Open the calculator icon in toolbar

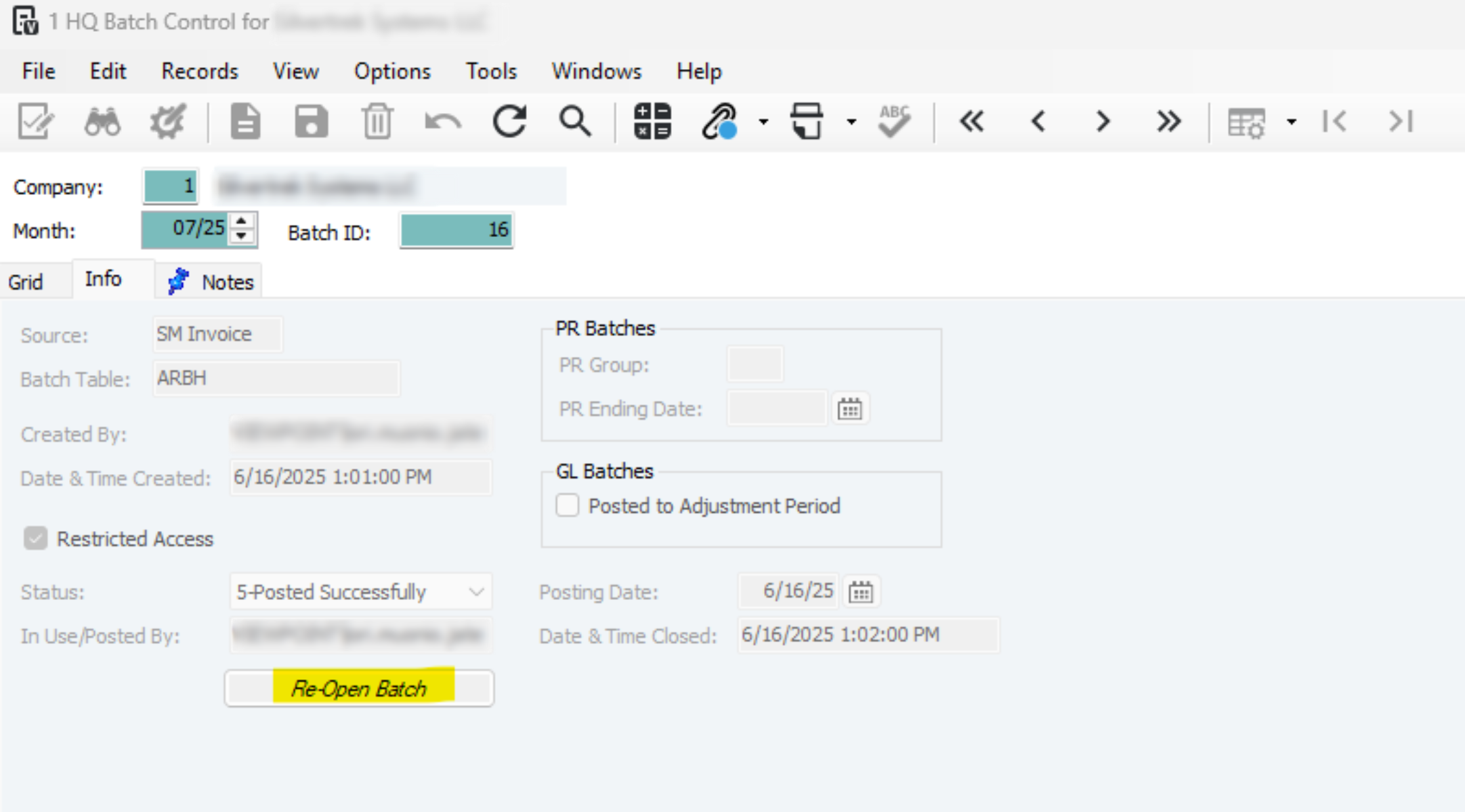point(652,123)
